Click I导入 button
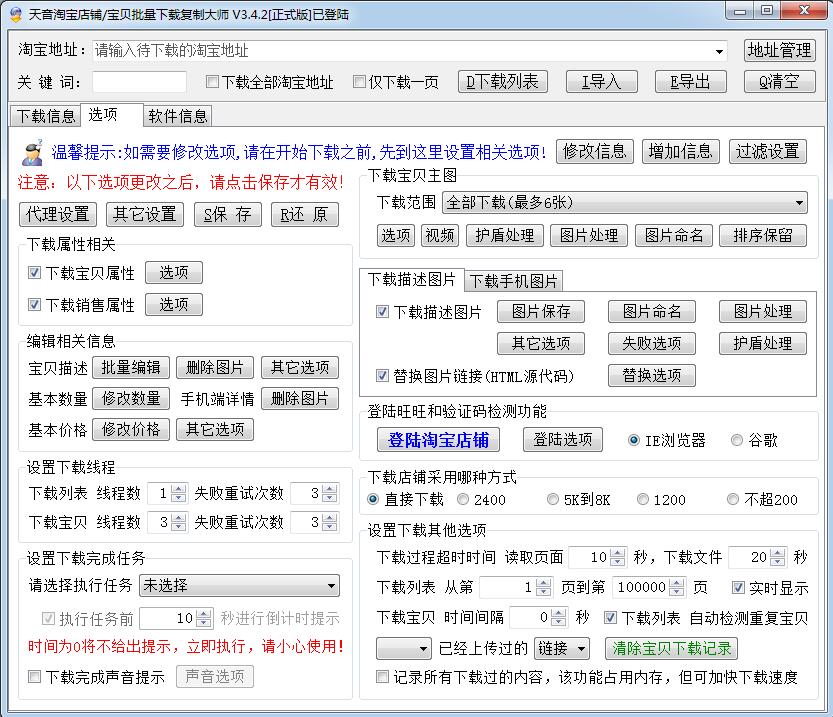The image size is (833, 717). [601, 82]
